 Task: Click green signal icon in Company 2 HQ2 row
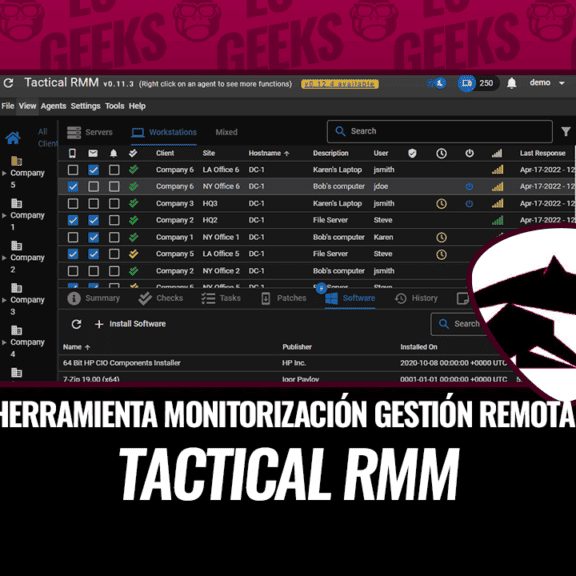click(x=497, y=220)
